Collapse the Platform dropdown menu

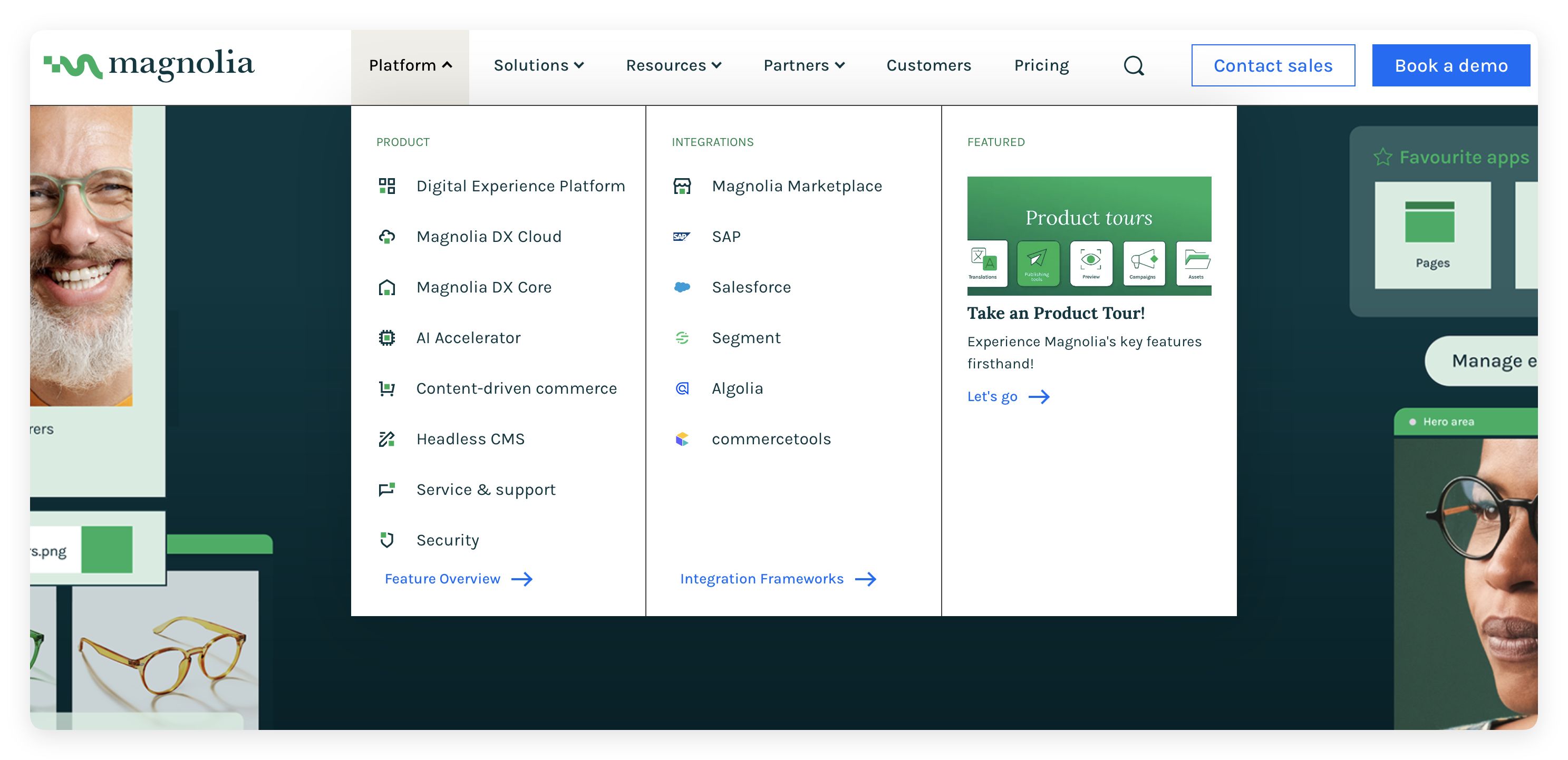pyautogui.click(x=410, y=66)
